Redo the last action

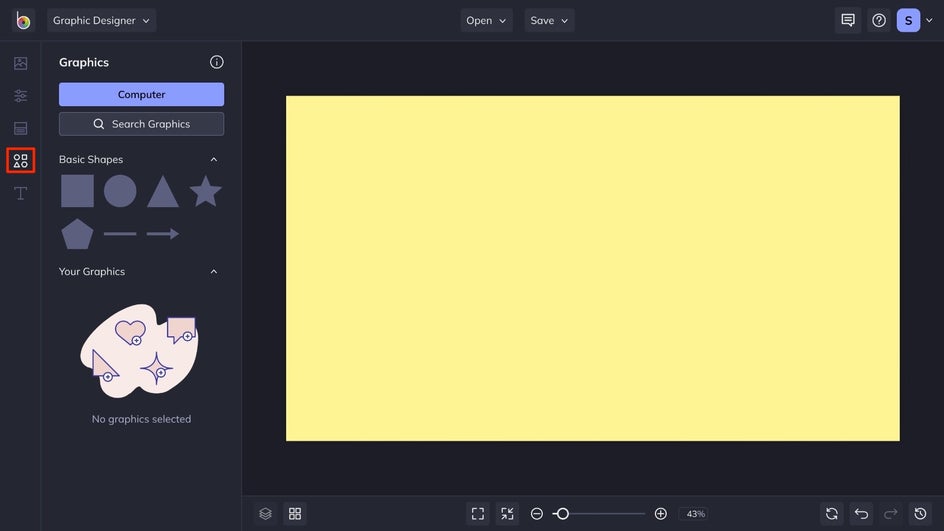[x=891, y=514]
